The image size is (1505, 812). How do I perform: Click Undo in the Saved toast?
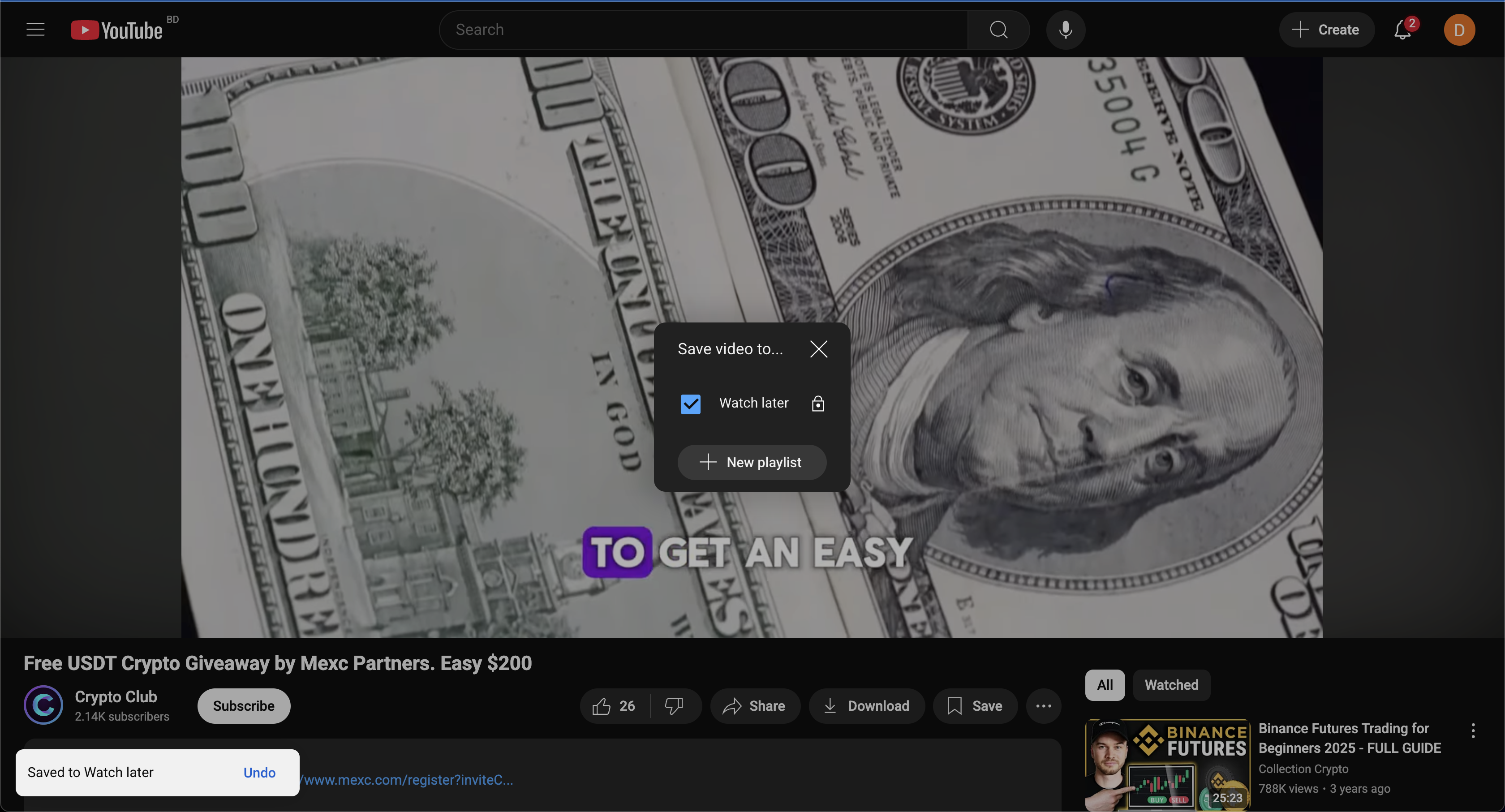259,772
